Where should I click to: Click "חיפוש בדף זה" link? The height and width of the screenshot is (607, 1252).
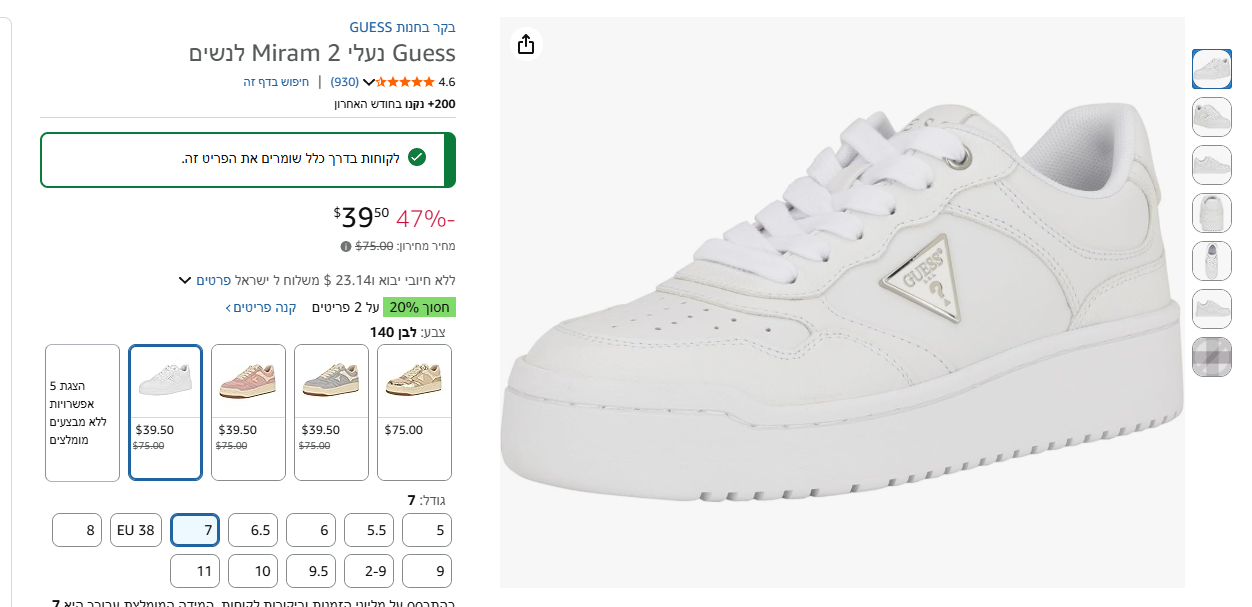276,82
